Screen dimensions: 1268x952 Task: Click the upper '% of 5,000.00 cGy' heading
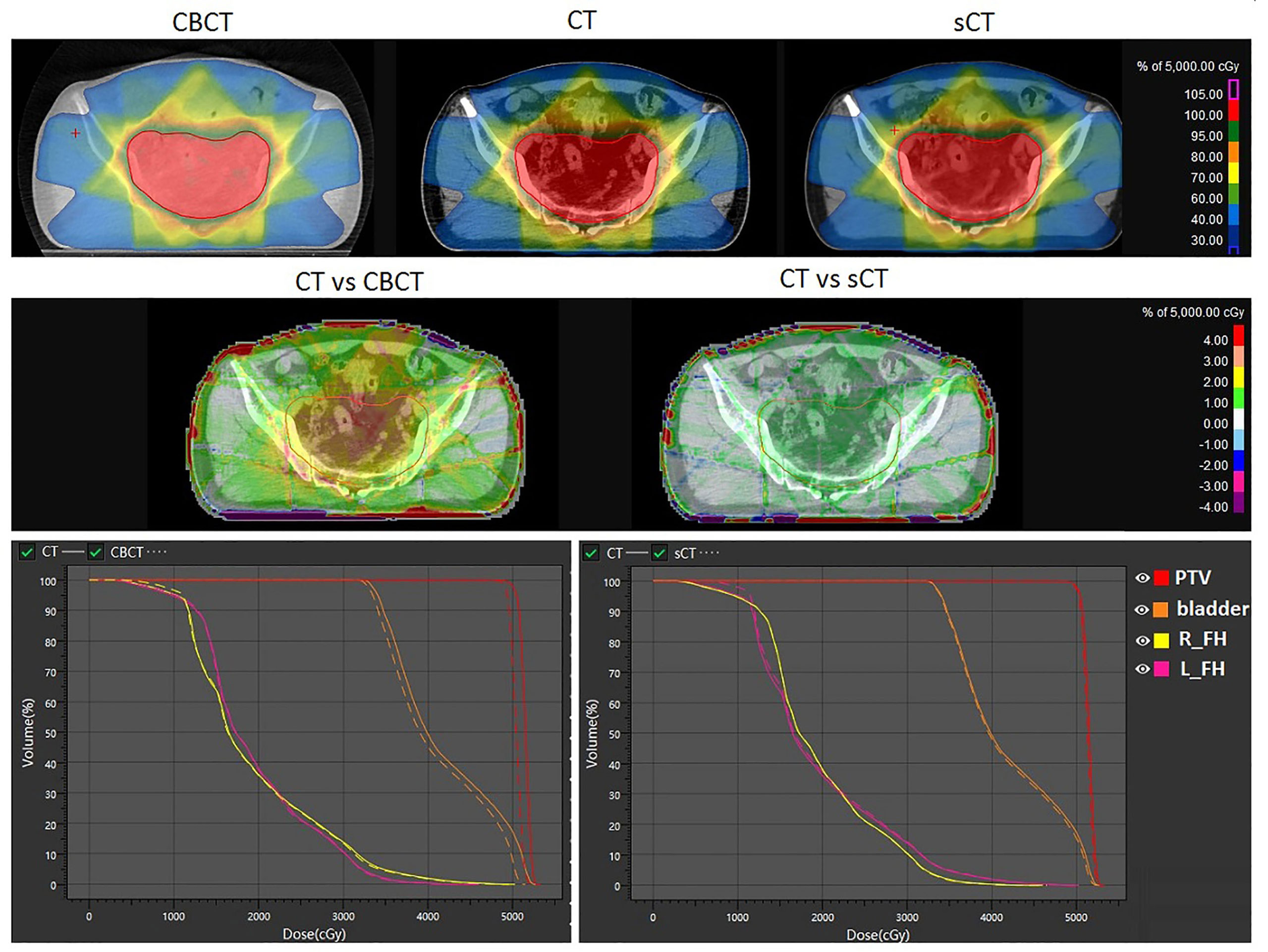coord(1188,66)
